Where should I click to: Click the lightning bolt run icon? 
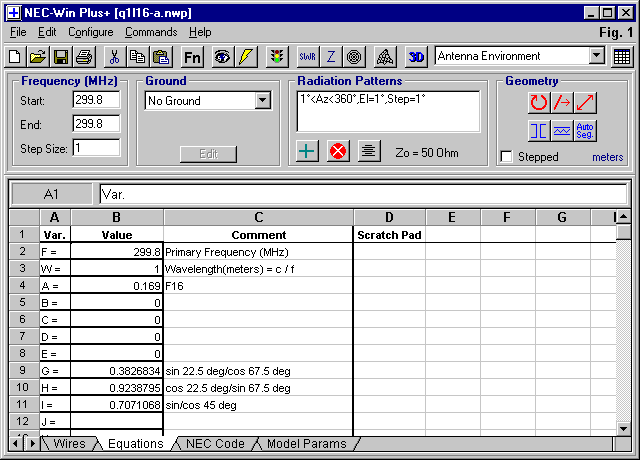[x=246, y=57]
